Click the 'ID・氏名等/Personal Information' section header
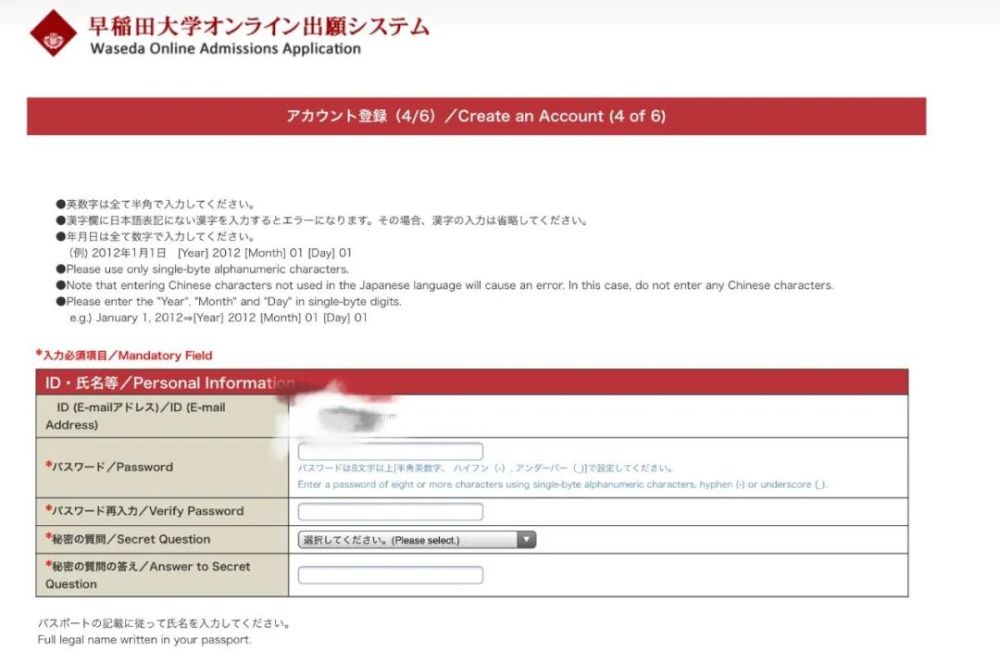This screenshot has height=651, width=1000. (472, 383)
